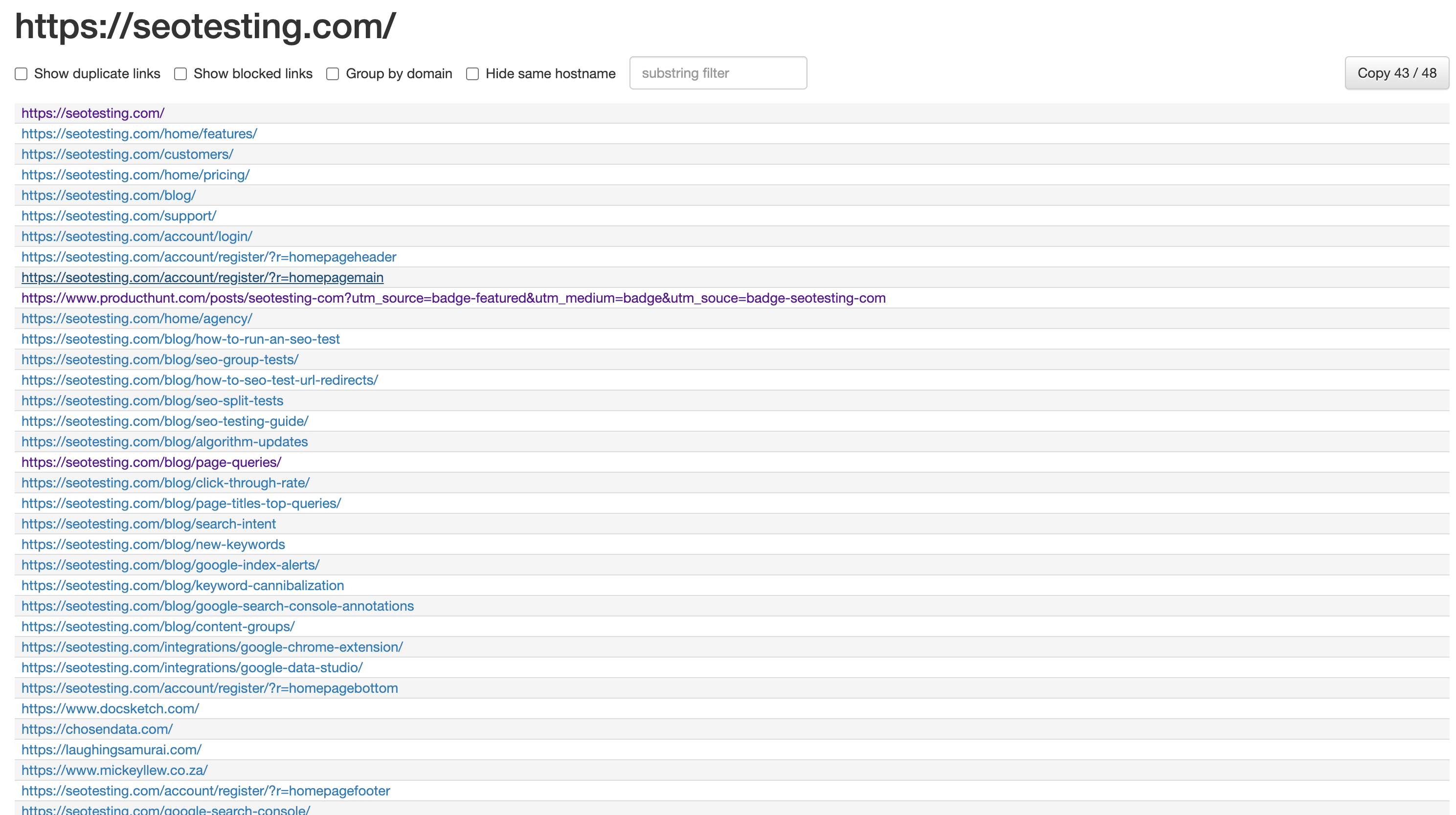Focus the substring filter input field
Viewport: 1456px width, 815px height.
718,73
